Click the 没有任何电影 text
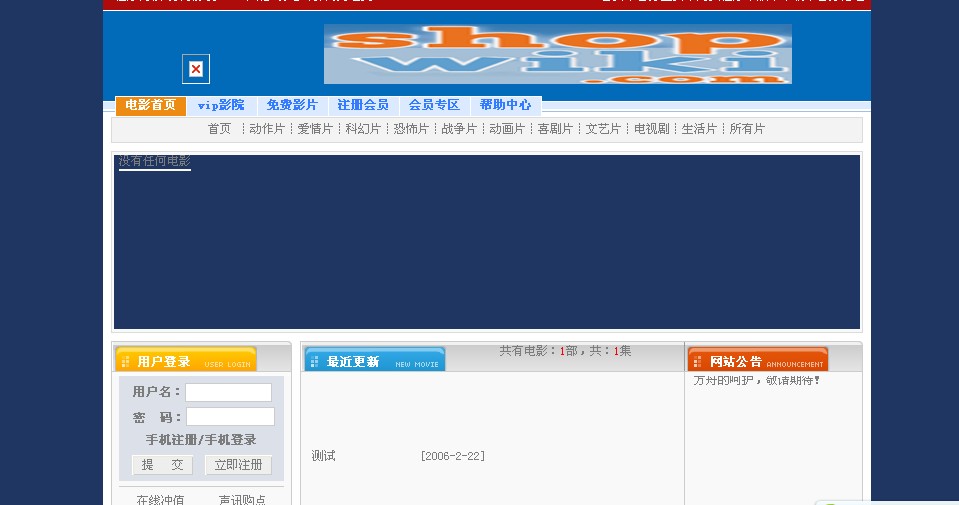Image resolution: width=959 pixels, height=505 pixels. point(155,161)
